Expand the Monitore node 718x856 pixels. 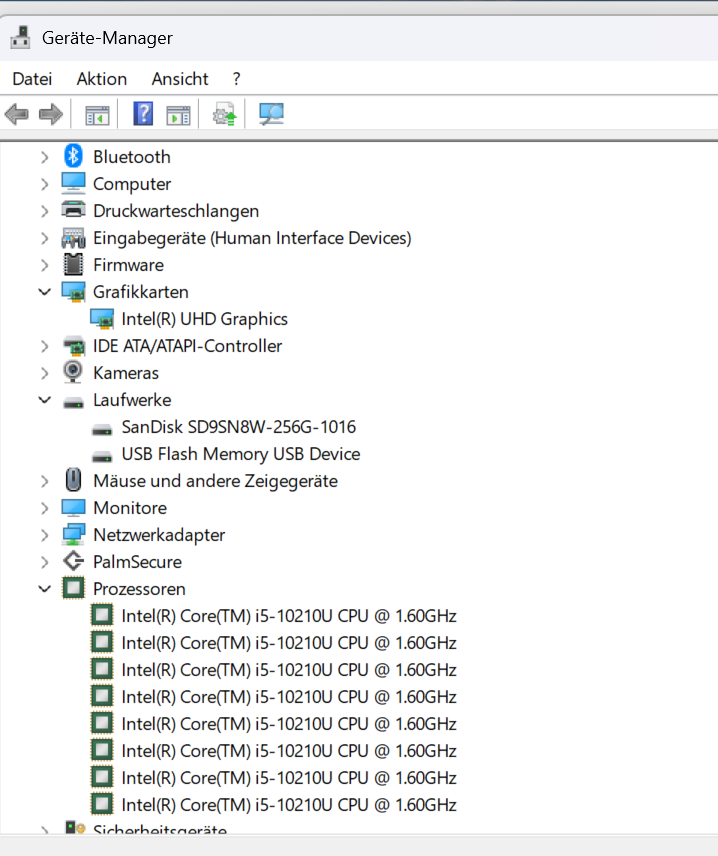pyautogui.click(x=45, y=508)
